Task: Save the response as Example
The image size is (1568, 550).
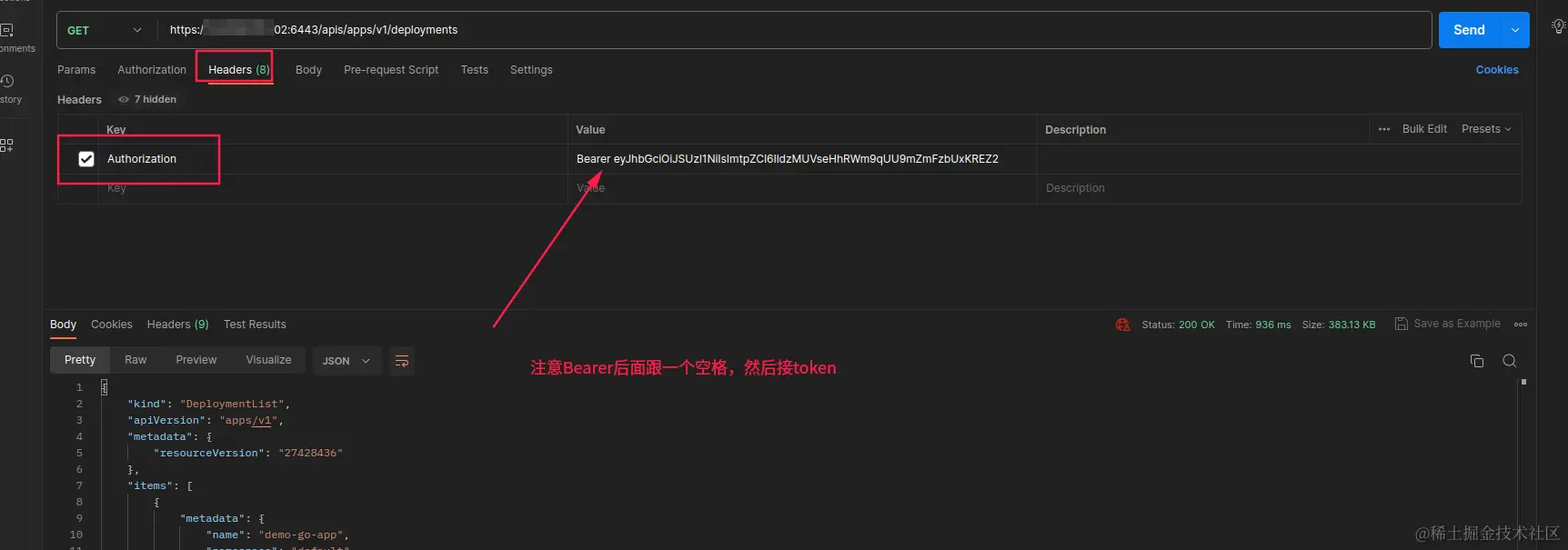Action: pyautogui.click(x=1448, y=324)
